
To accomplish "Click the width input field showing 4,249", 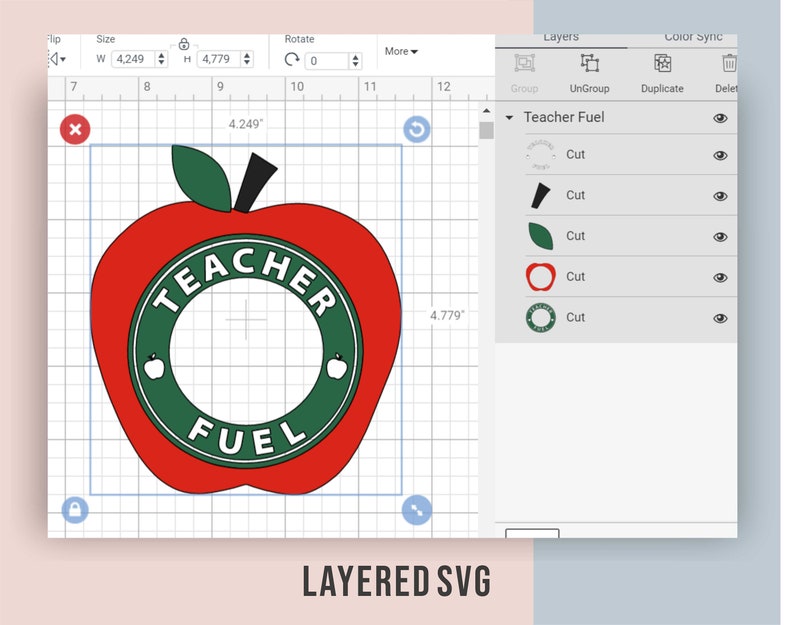I will coord(133,59).
